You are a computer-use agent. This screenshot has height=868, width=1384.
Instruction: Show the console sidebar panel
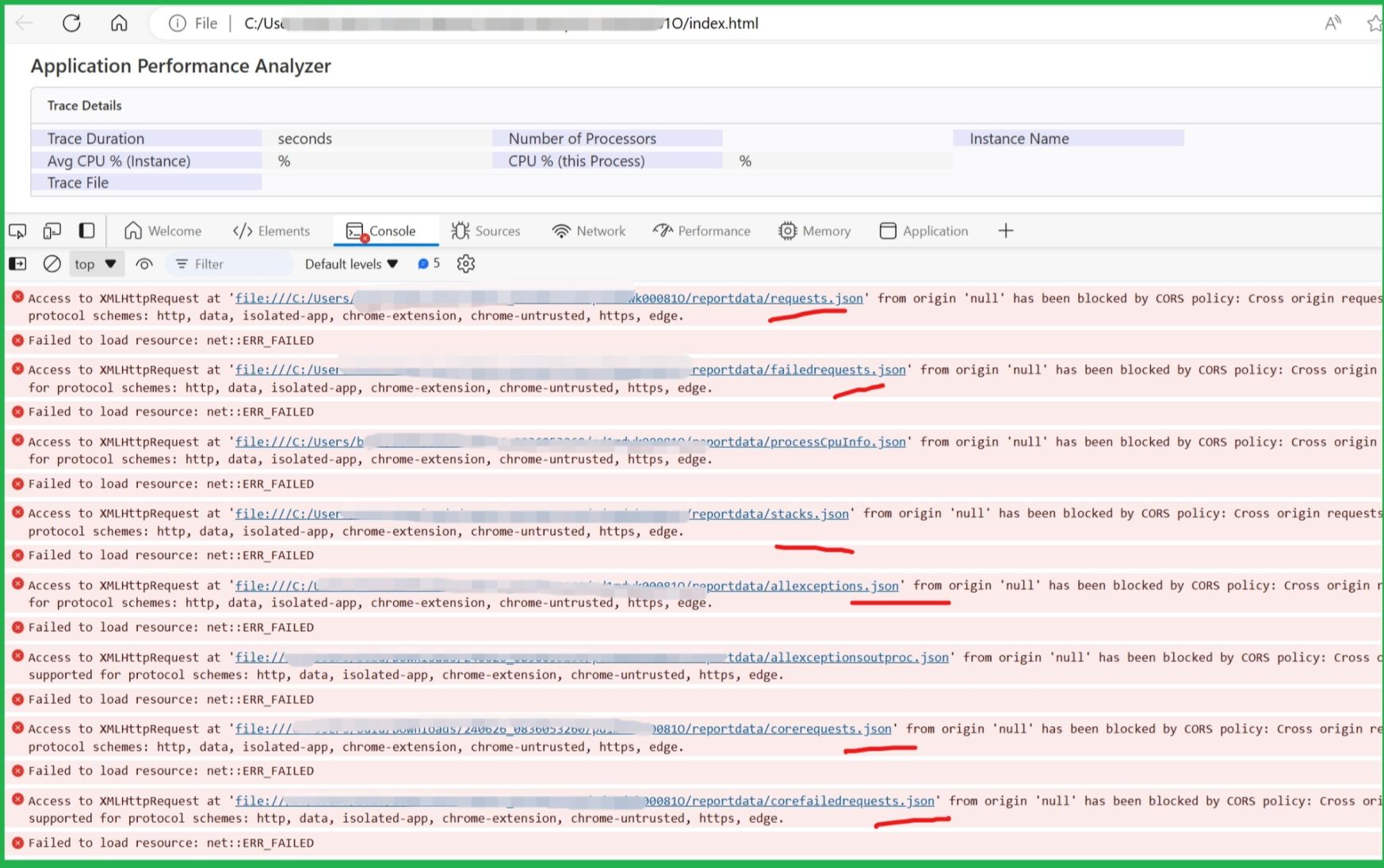click(17, 264)
